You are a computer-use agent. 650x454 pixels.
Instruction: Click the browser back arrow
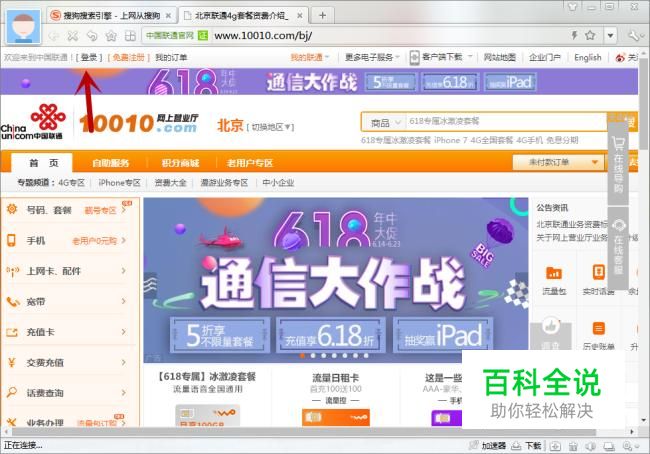[x=54, y=36]
